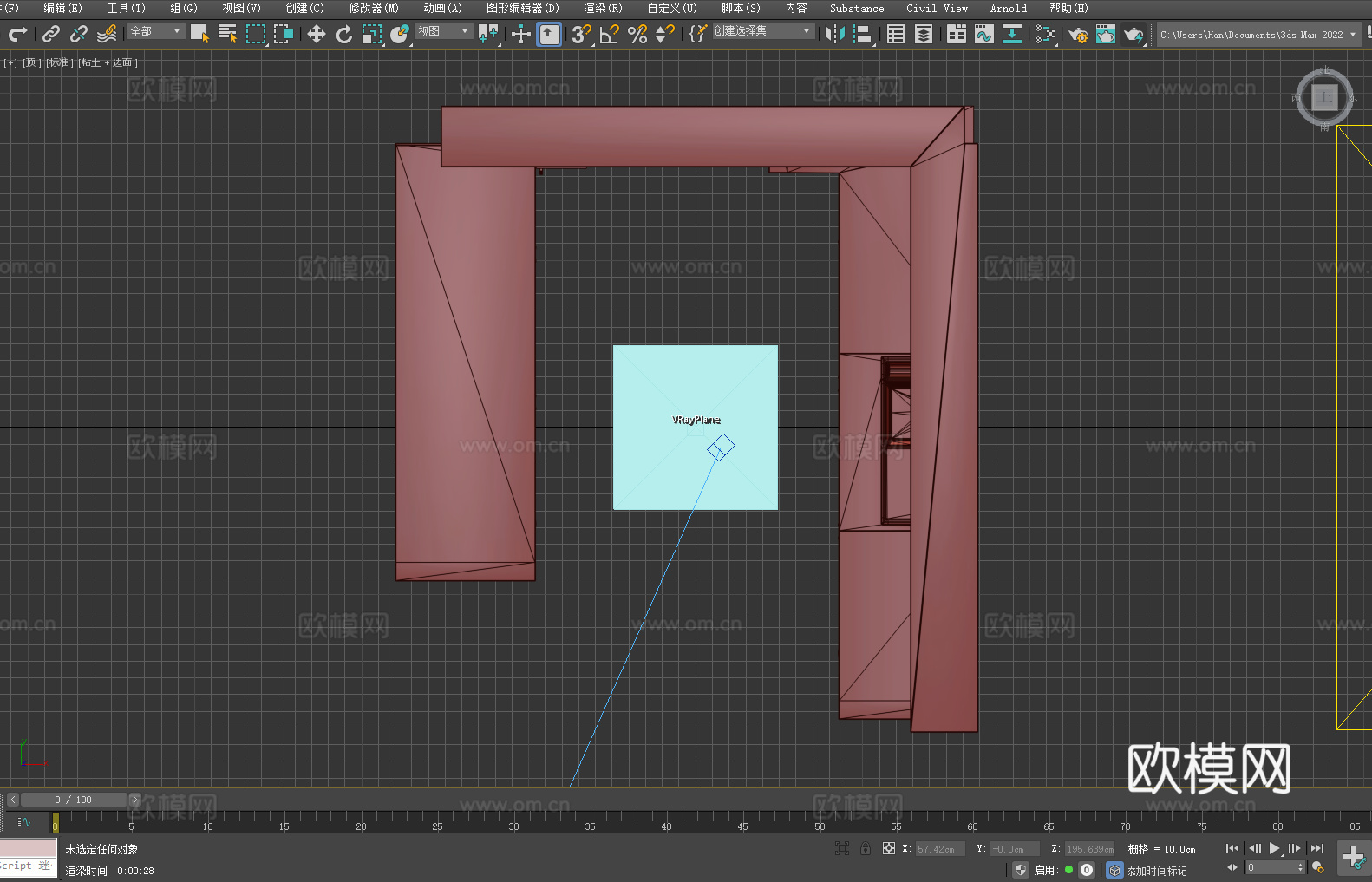The width and height of the screenshot is (1372, 882).
Task: Open the Arnold menu
Action: pyautogui.click(x=1009, y=8)
